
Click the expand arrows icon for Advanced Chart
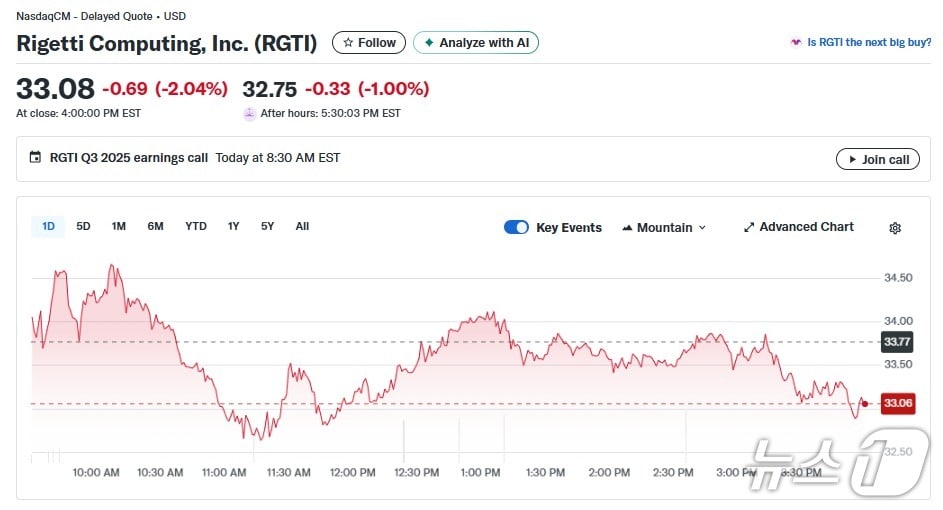point(748,228)
